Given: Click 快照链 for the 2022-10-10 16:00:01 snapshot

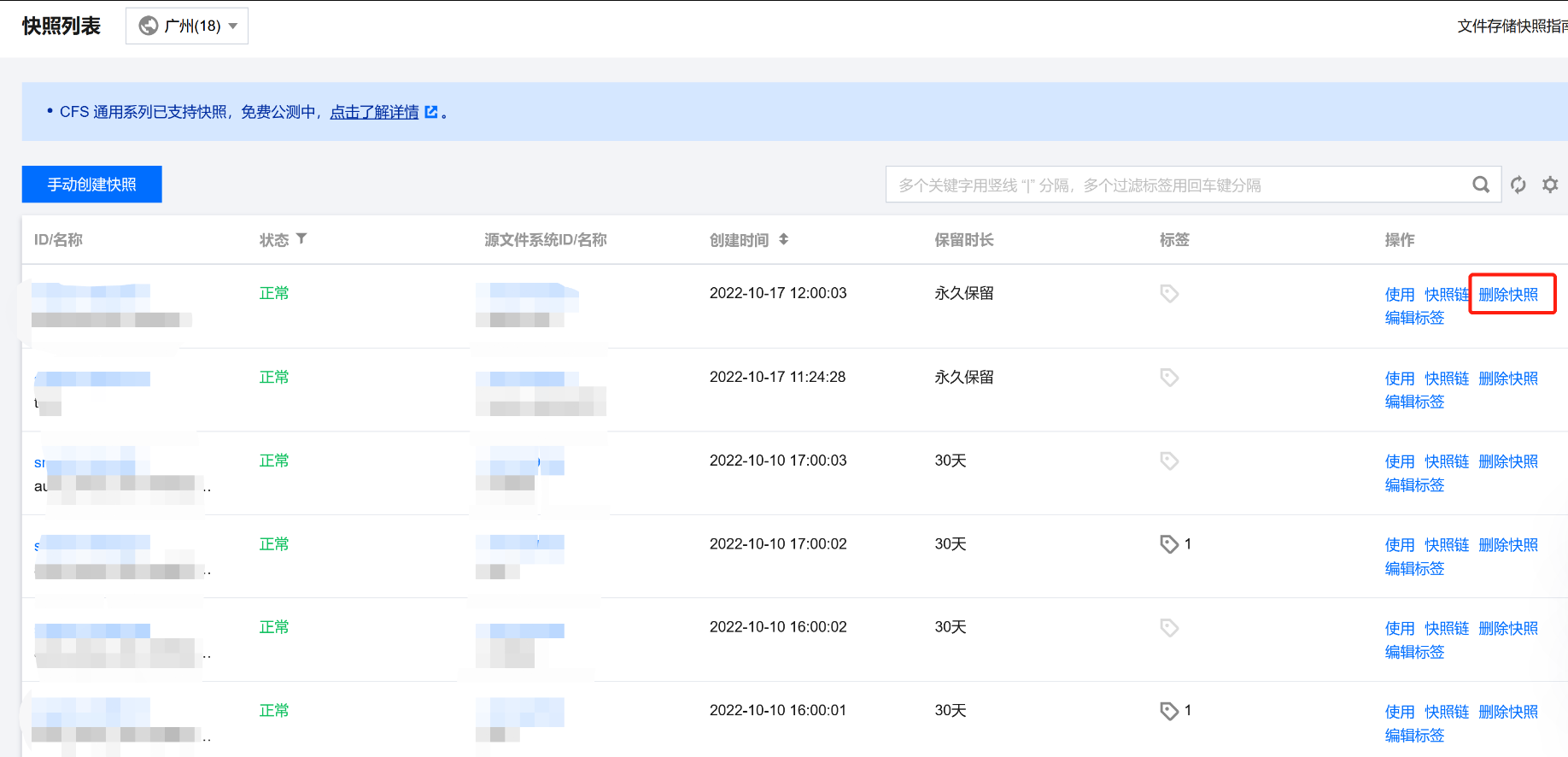Looking at the screenshot, I should (1447, 712).
